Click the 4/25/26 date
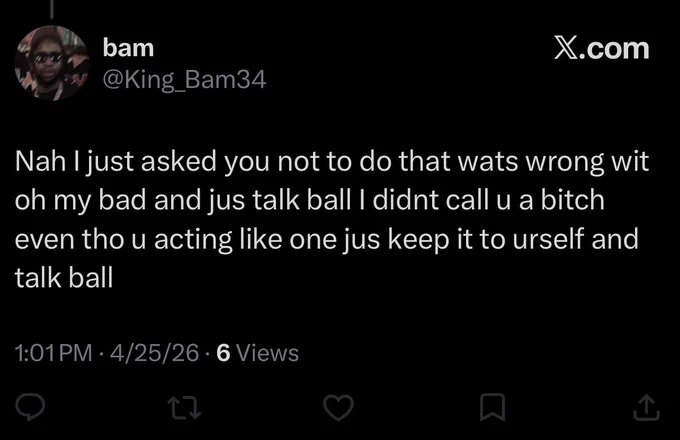The height and width of the screenshot is (440, 680). pyautogui.click(x=154, y=352)
